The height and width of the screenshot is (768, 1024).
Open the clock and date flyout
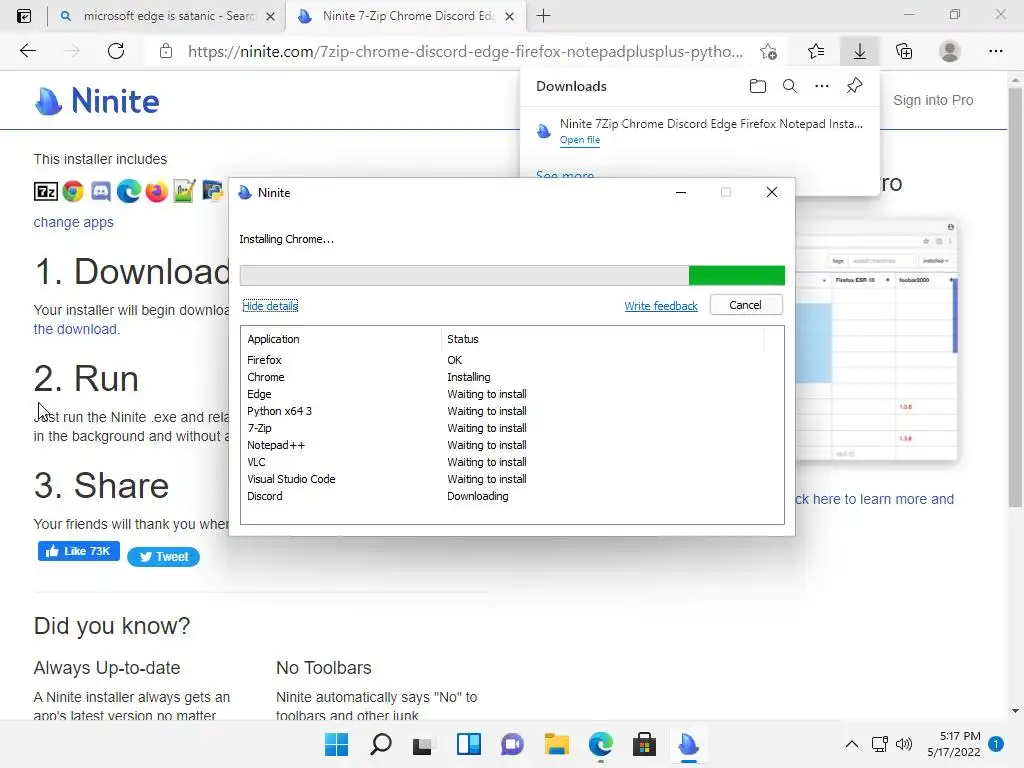pyautogui.click(x=953, y=744)
